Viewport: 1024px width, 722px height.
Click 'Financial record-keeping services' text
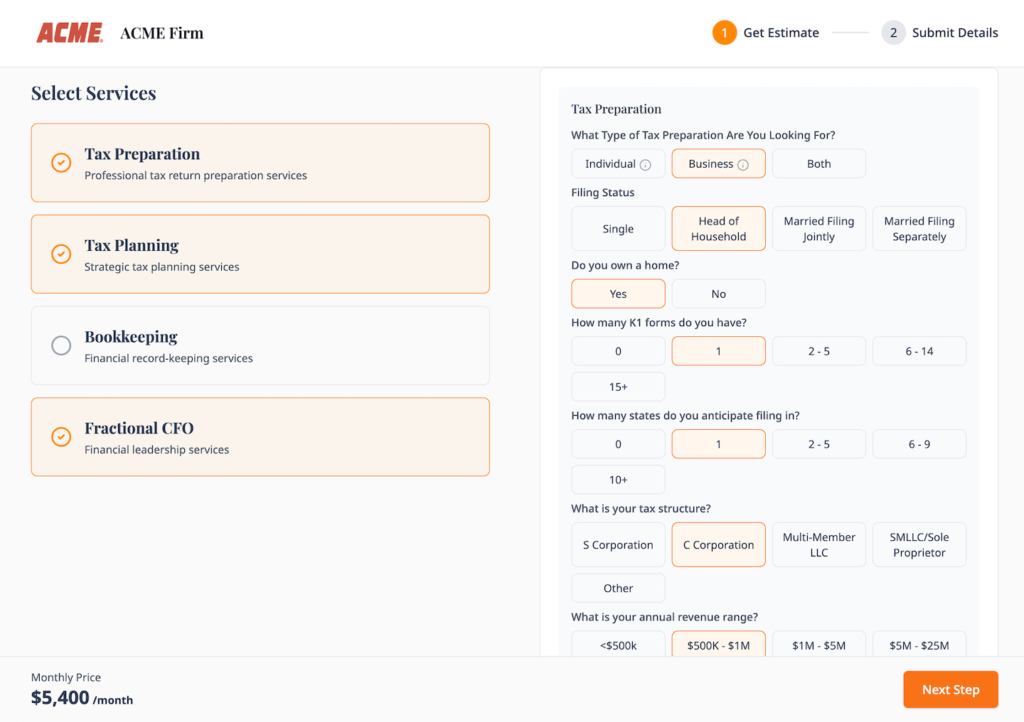click(168, 358)
